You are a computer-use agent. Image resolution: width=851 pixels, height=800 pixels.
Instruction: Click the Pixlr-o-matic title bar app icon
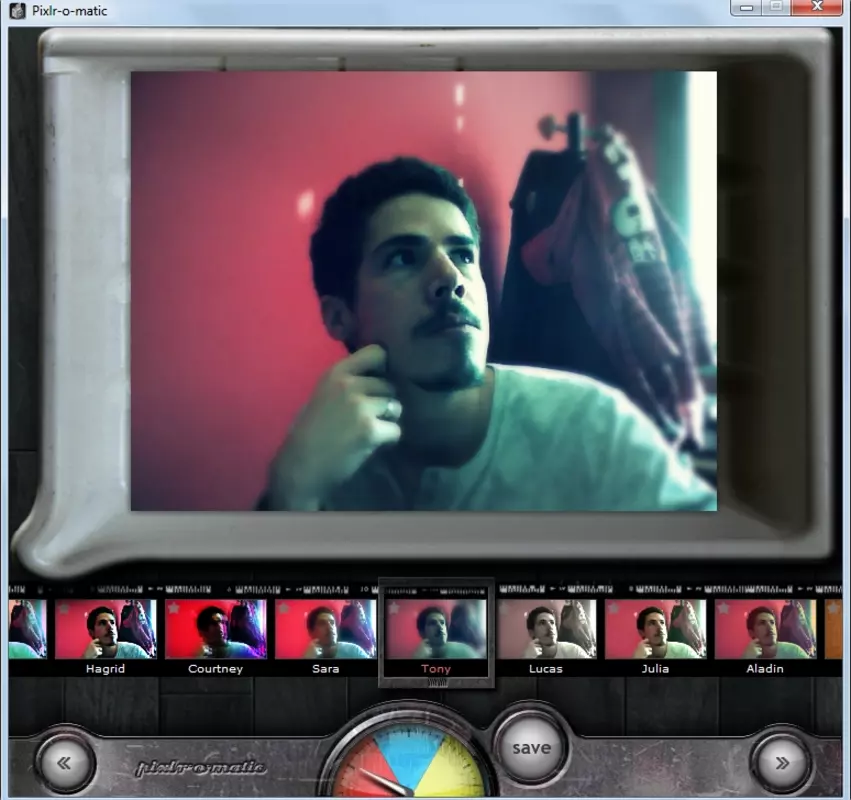coord(17,10)
